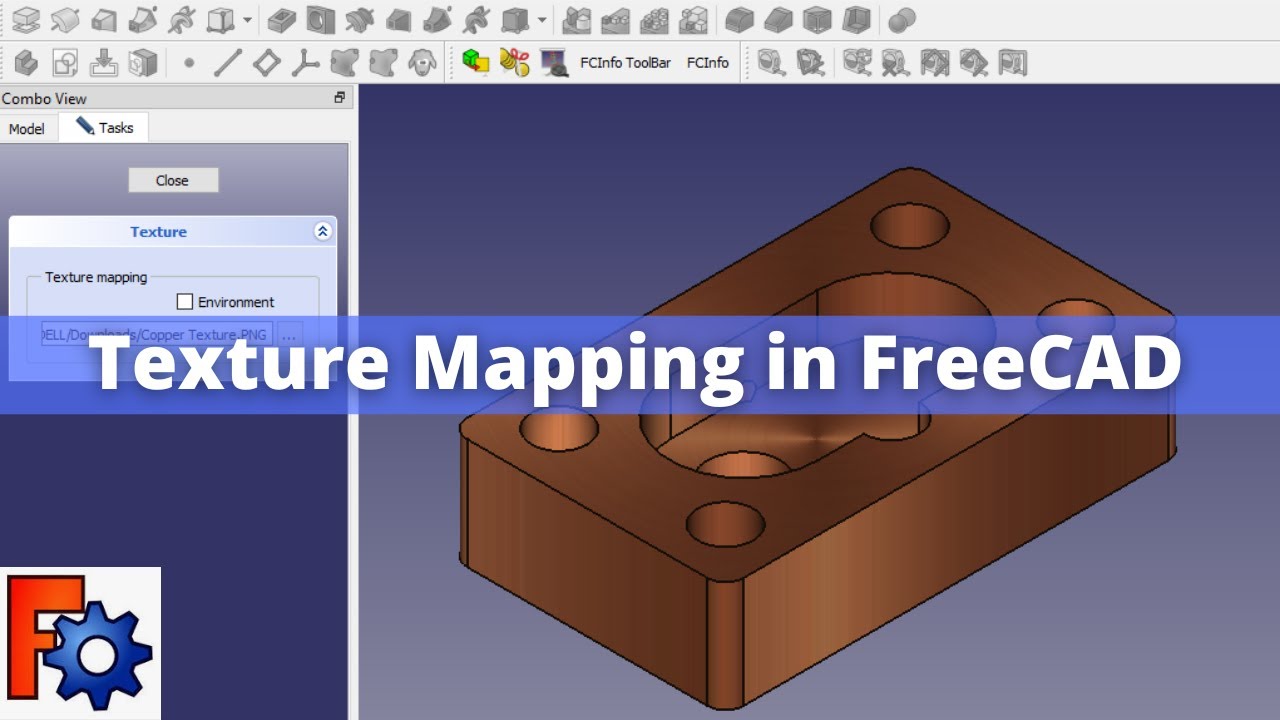Click the Measure Toggle All icon
1280x720 pixels.
tap(935, 62)
